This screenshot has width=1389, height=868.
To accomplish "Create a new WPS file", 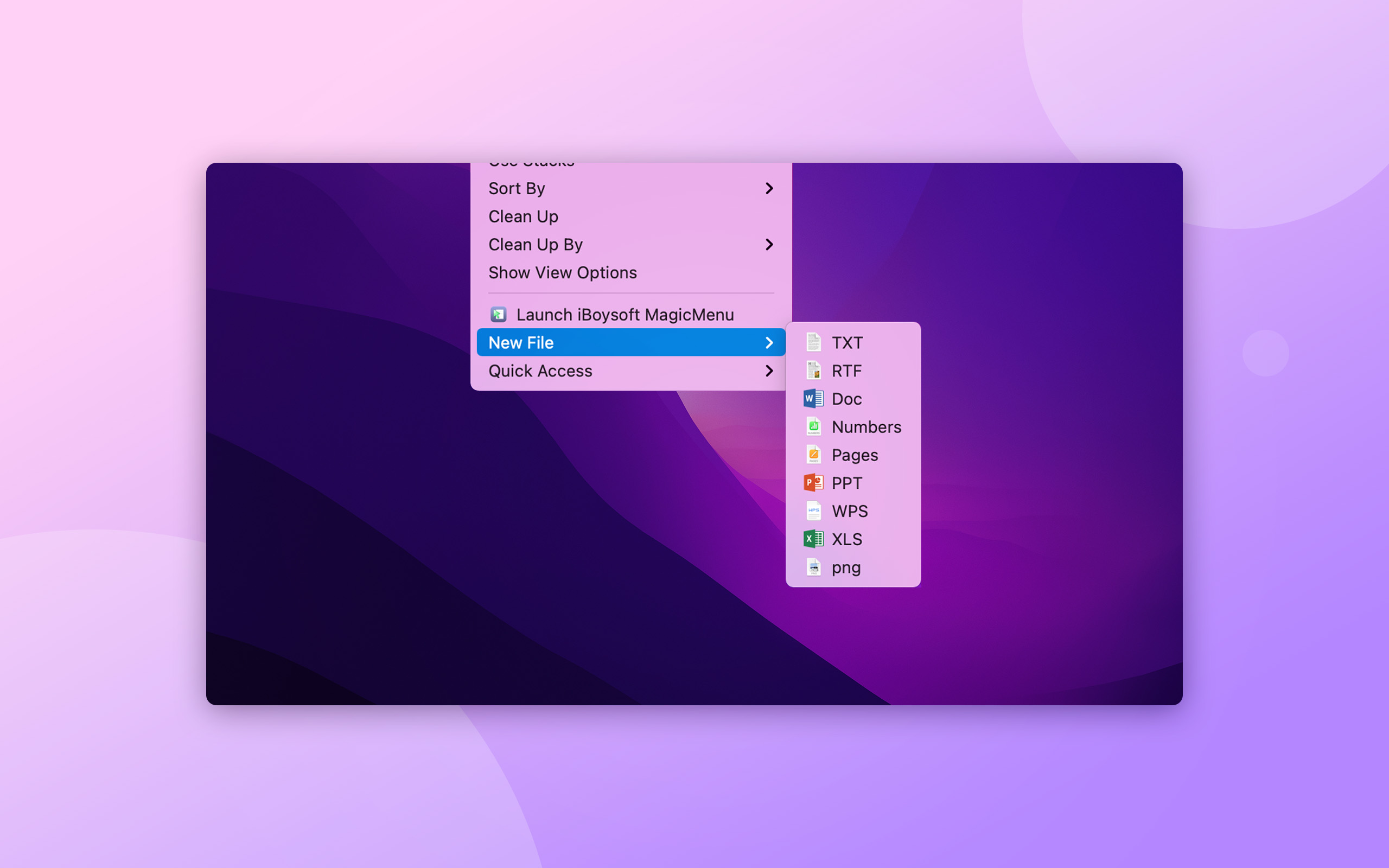I will click(853, 512).
